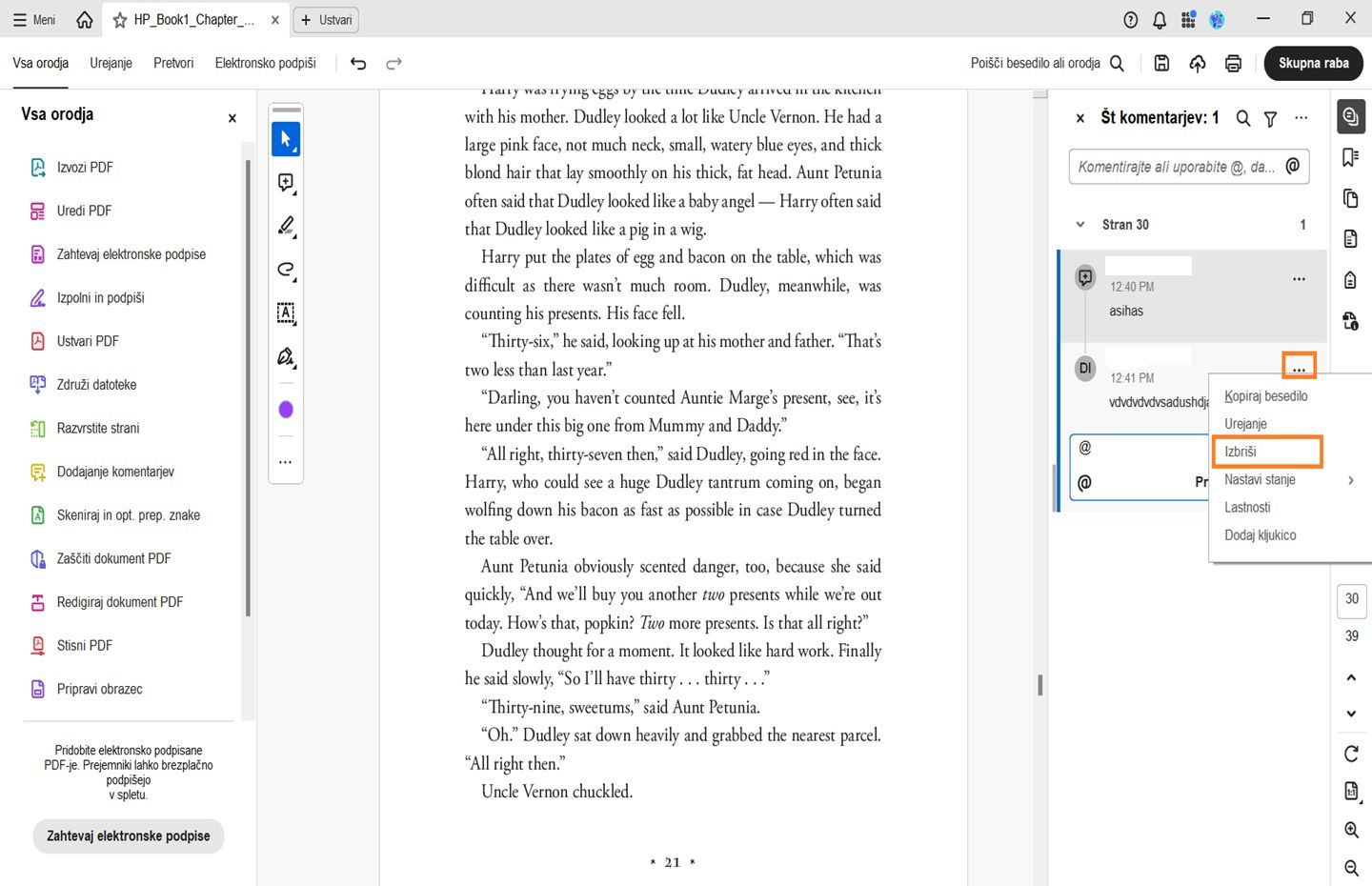Click the Ustvari new tab button
Viewport: 1372px width, 886px height.
click(326, 19)
